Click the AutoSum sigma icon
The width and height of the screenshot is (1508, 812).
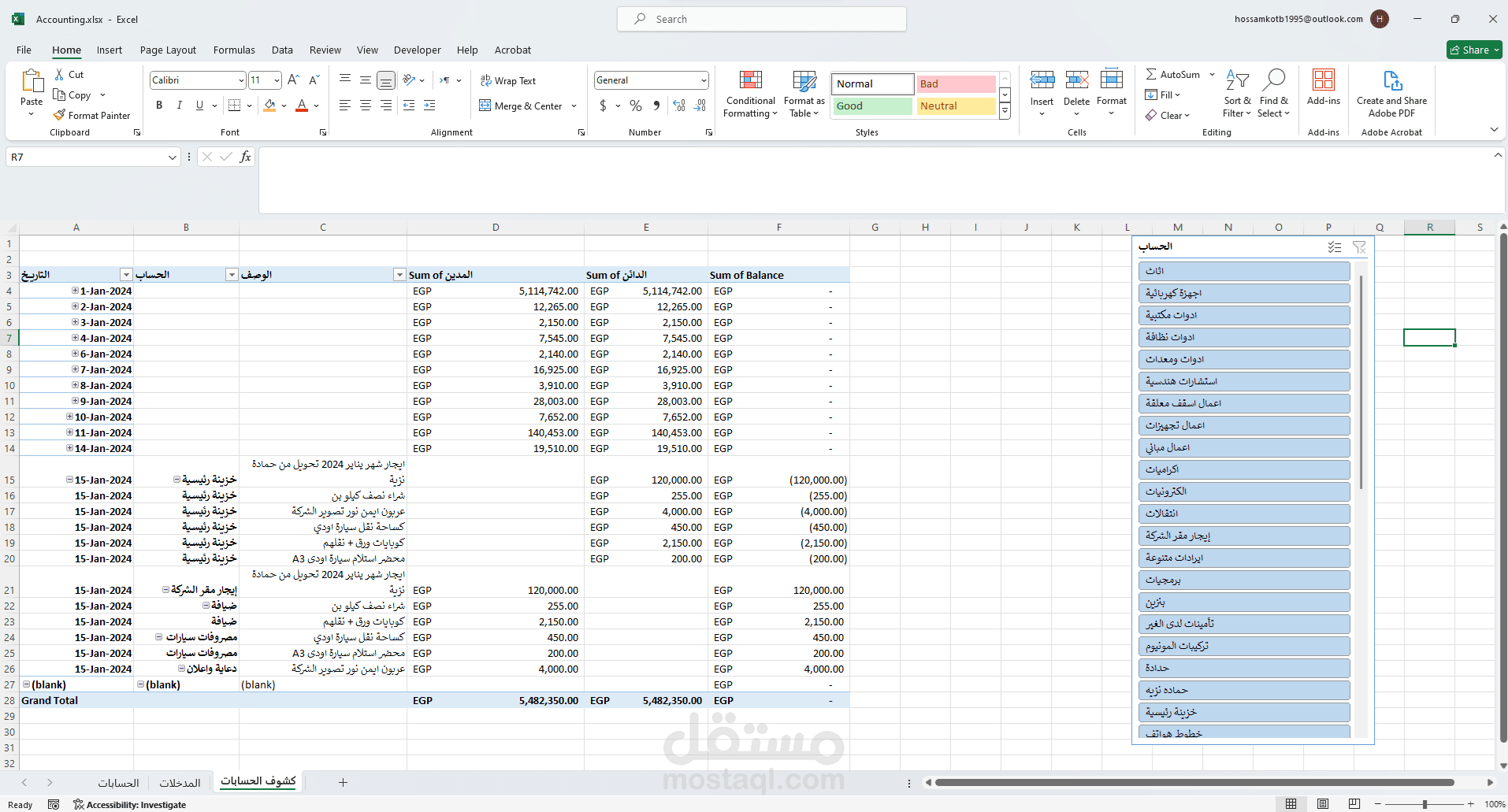pyautogui.click(x=1151, y=74)
